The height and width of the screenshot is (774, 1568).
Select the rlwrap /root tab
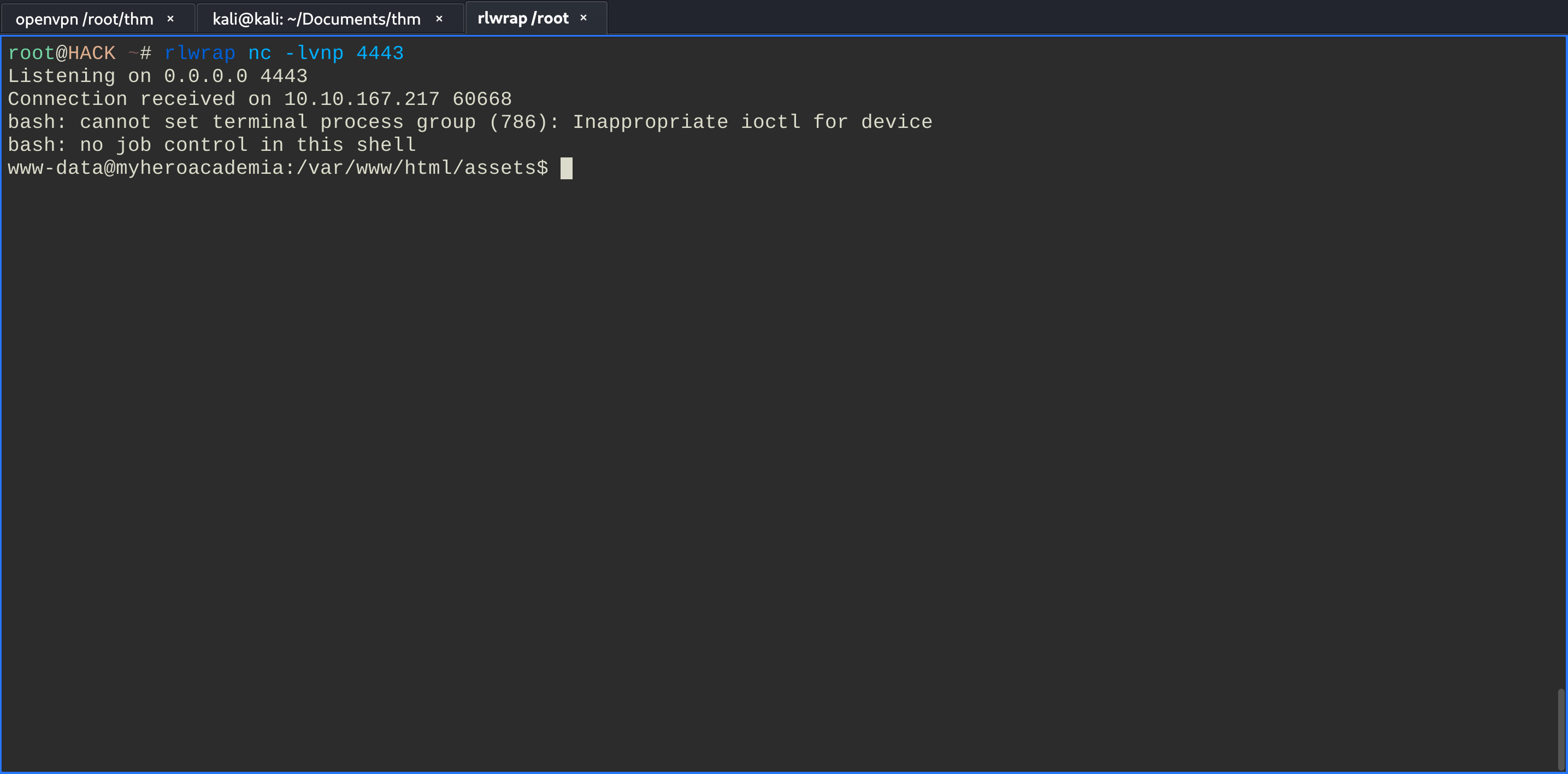click(x=523, y=18)
